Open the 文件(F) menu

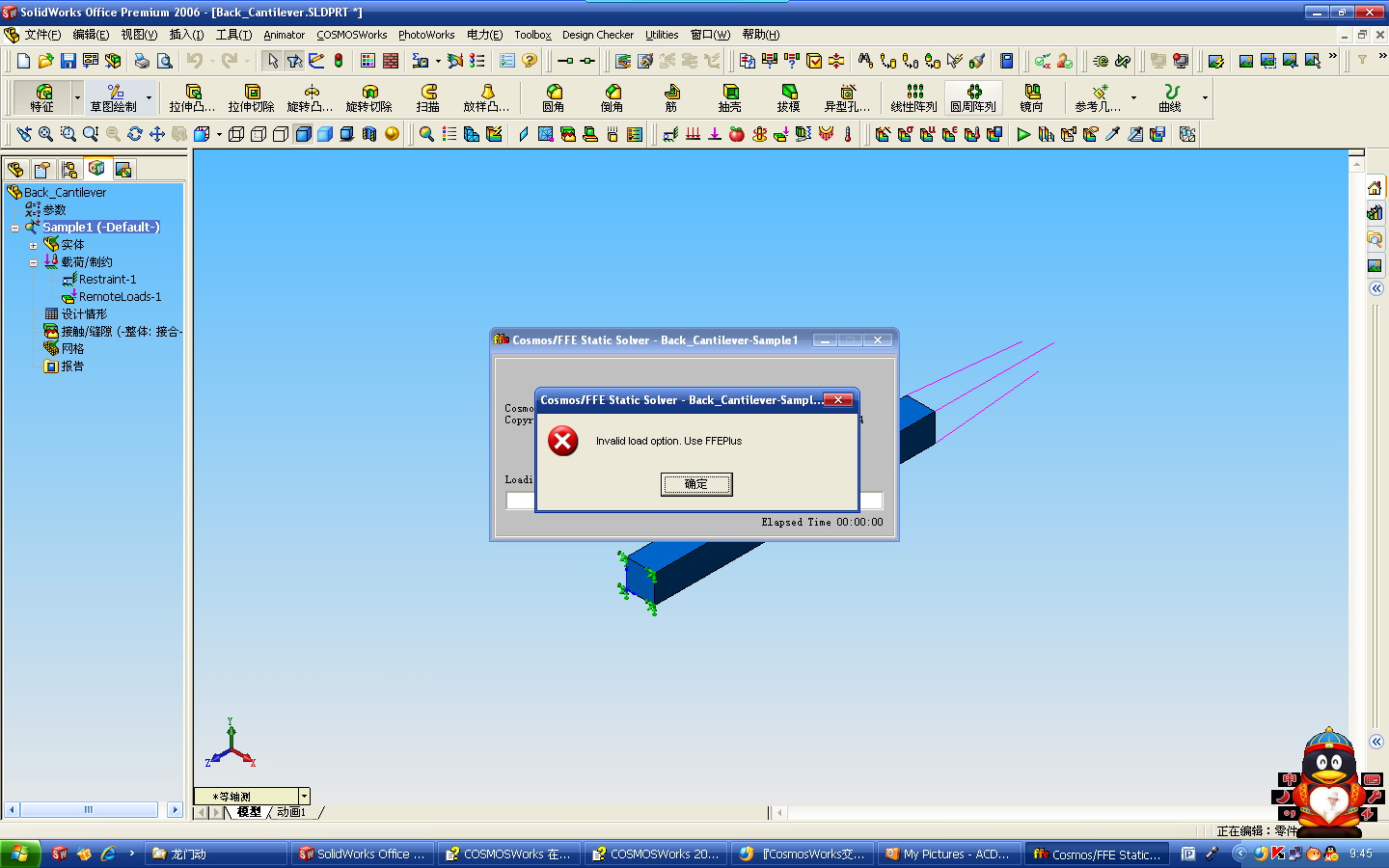[x=42, y=35]
